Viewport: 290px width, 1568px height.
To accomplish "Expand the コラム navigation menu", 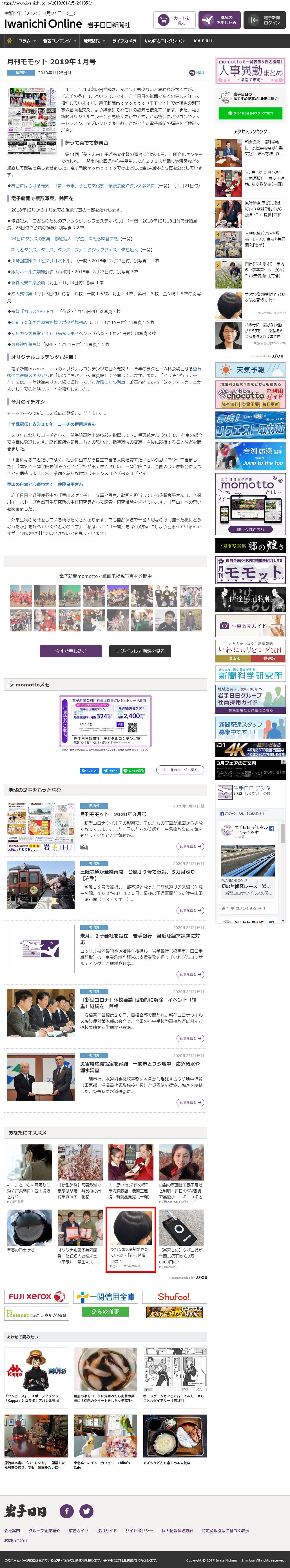I will [26, 41].
